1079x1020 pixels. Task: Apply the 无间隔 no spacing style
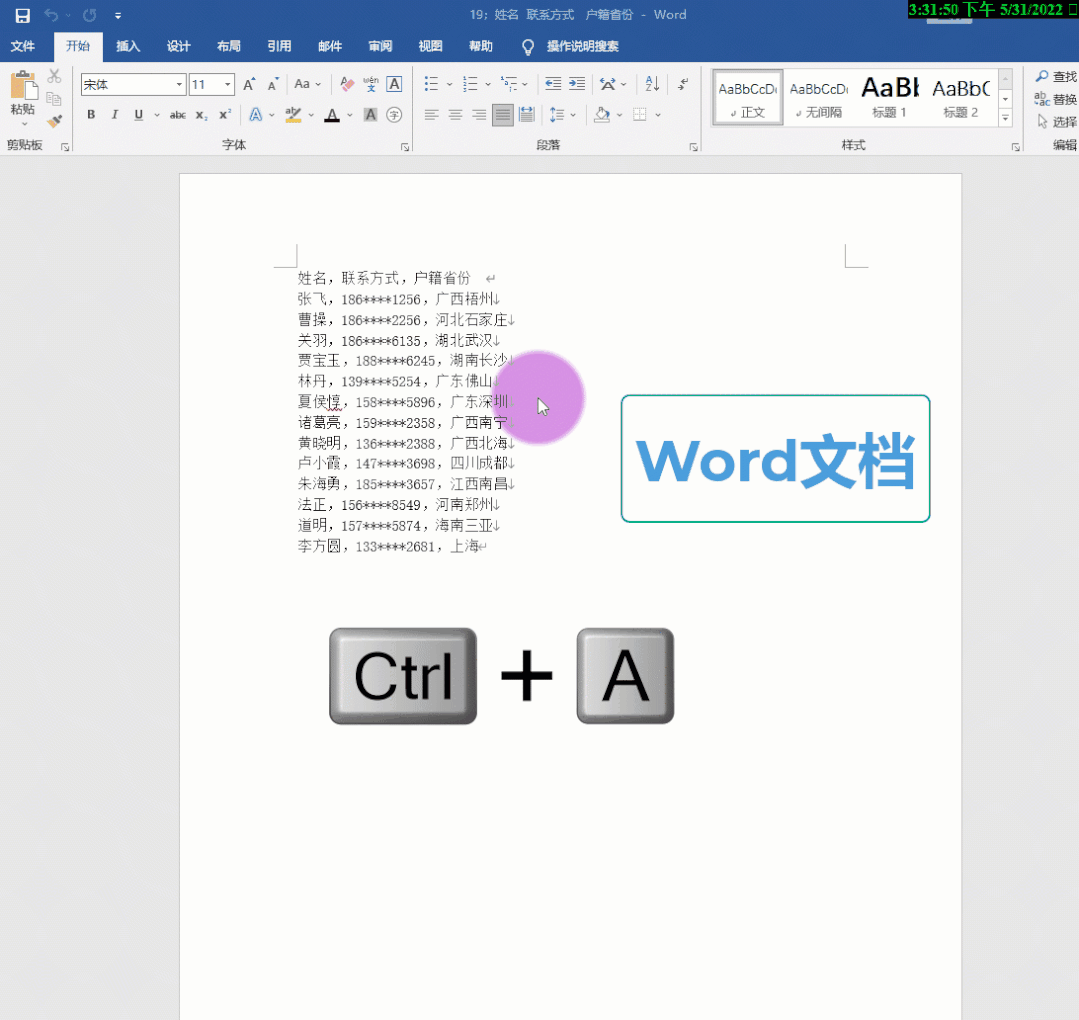(x=819, y=98)
